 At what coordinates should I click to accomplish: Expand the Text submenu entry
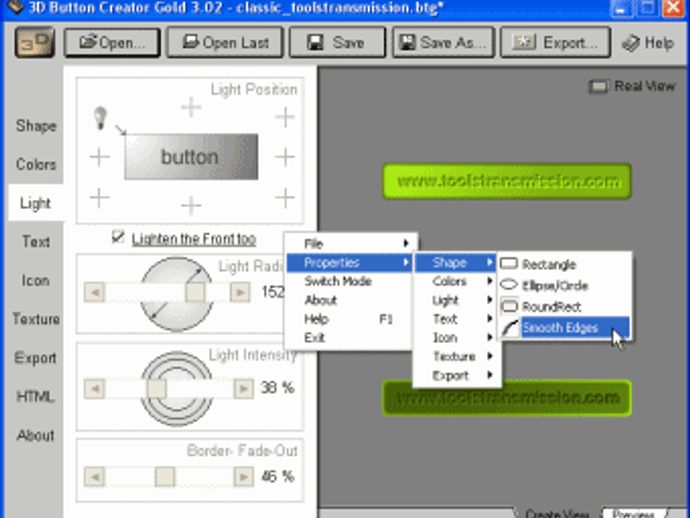click(457, 319)
